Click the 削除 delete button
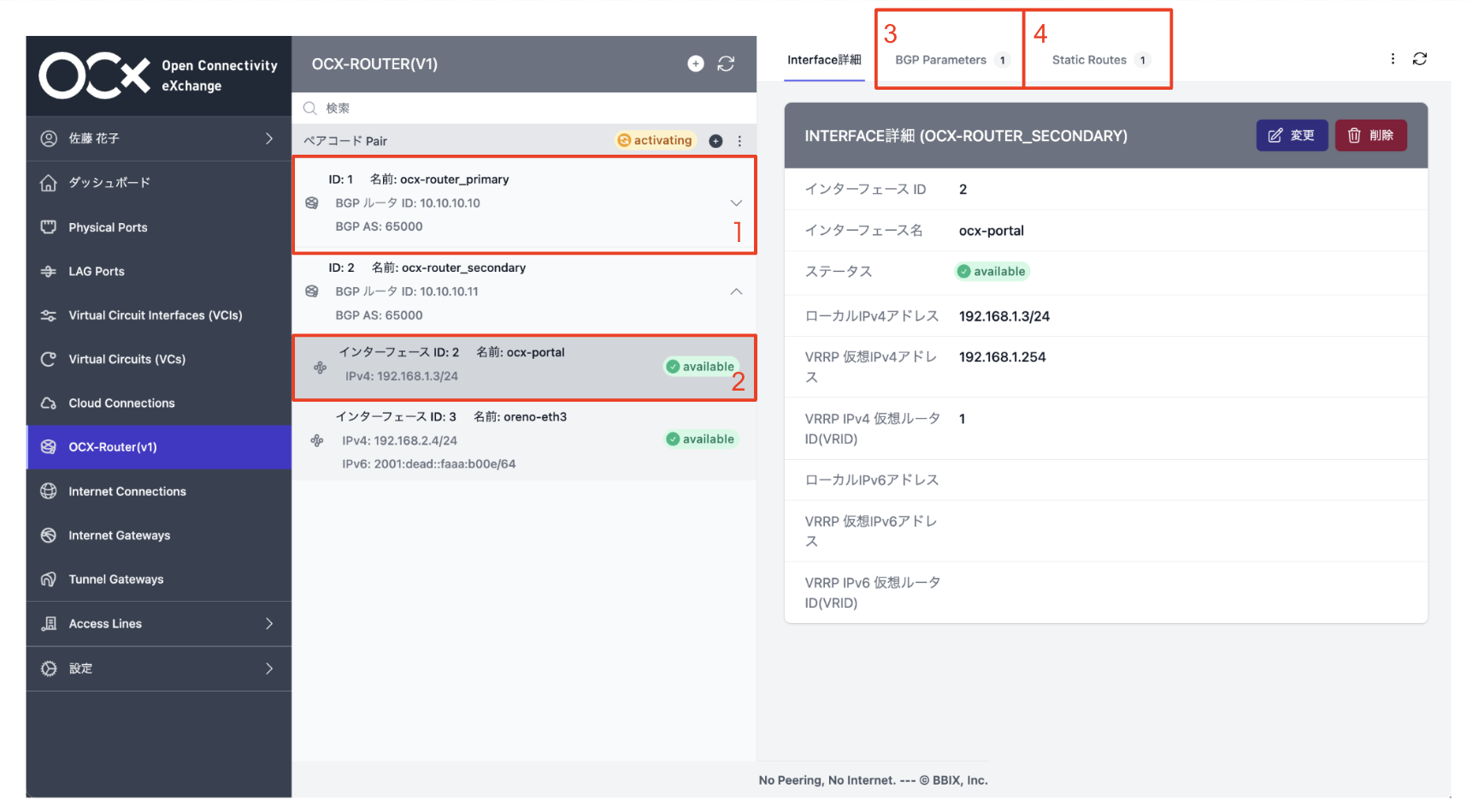The width and height of the screenshot is (1472, 812). click(x=1371, y=135)
